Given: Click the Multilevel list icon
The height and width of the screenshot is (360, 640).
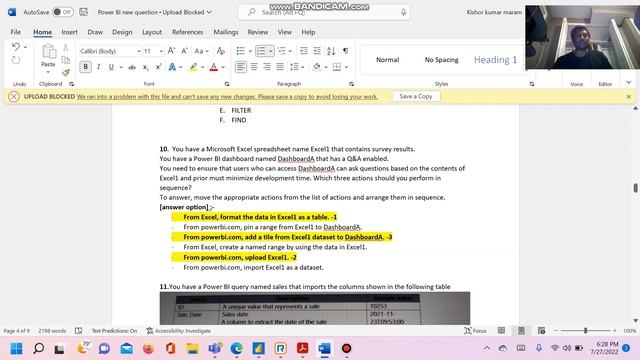Looking at the screenshot, I should tap(282, 51).
